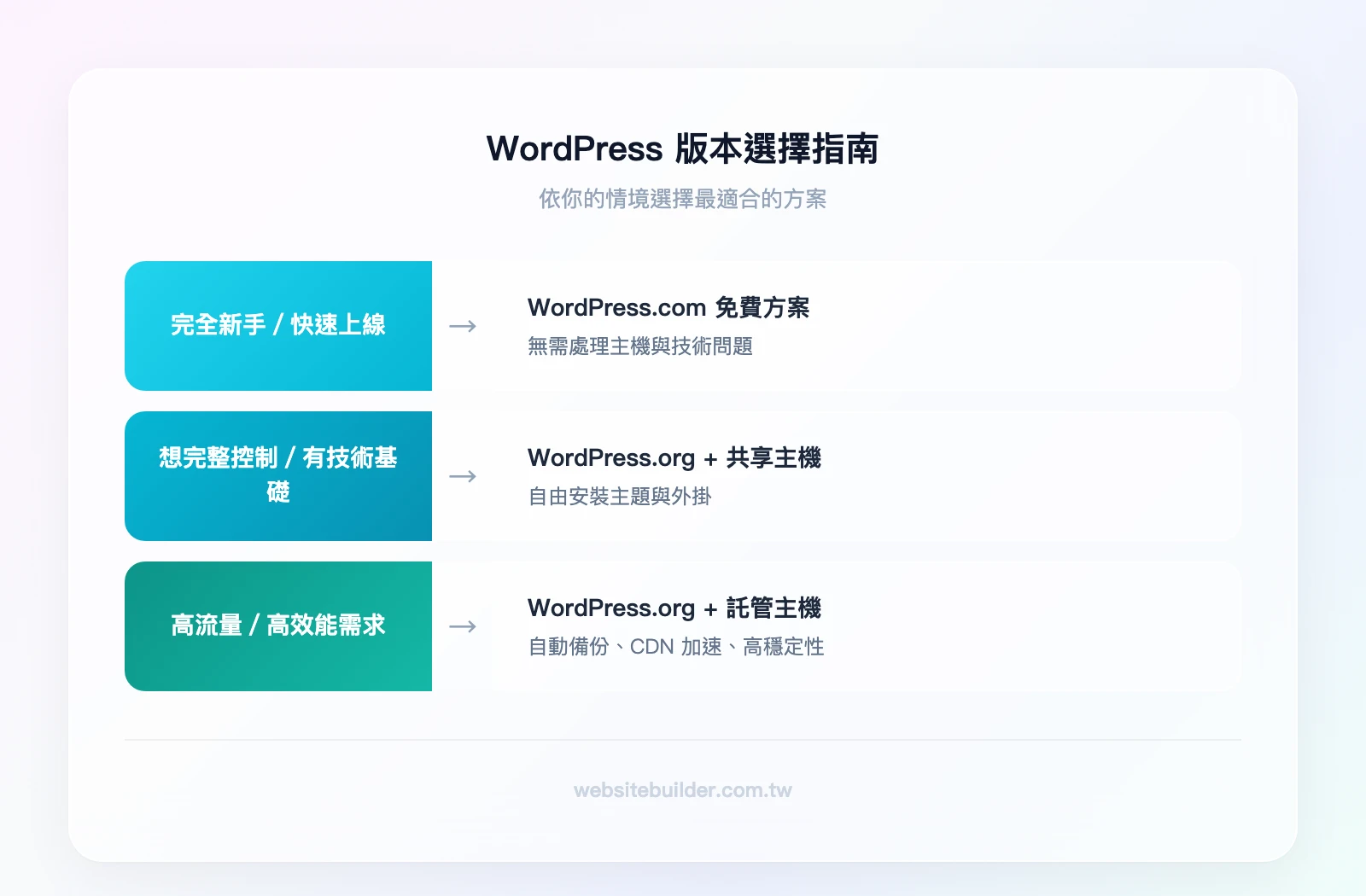This screenshot has height=896, width=1366.
Task: Click the arrow beside 想完整控制 card
Action: [x=462, y=476]
